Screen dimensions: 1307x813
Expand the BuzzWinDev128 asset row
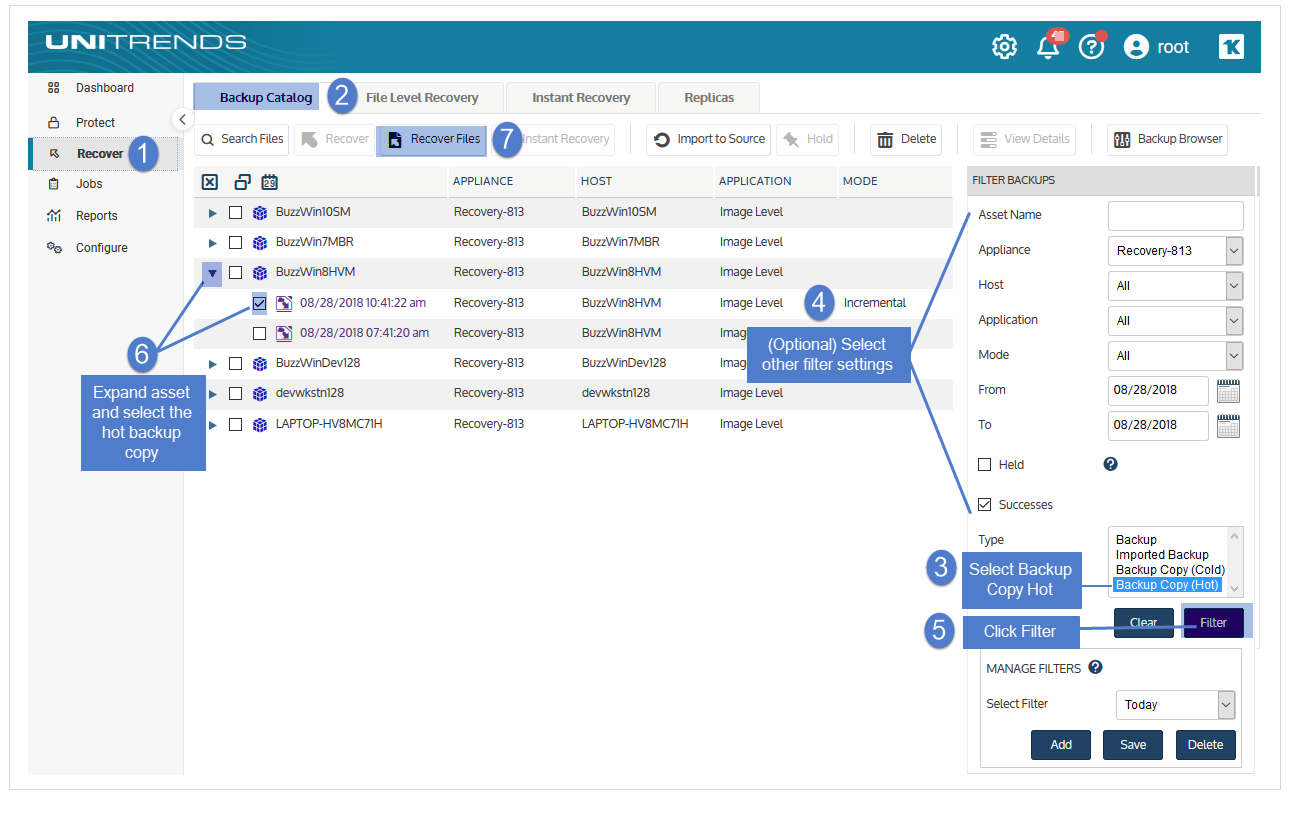(212, 364)
